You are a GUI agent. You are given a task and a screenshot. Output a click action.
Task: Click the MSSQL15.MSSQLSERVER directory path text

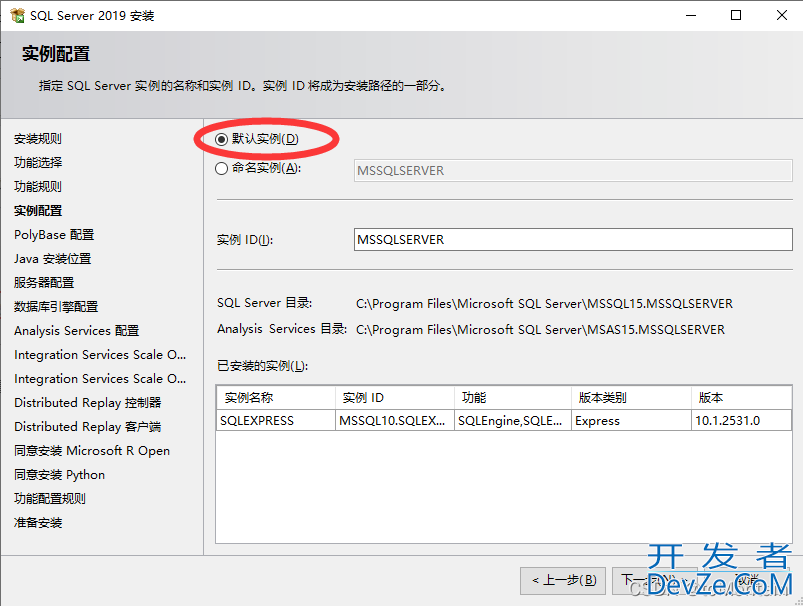click(544, 304)
